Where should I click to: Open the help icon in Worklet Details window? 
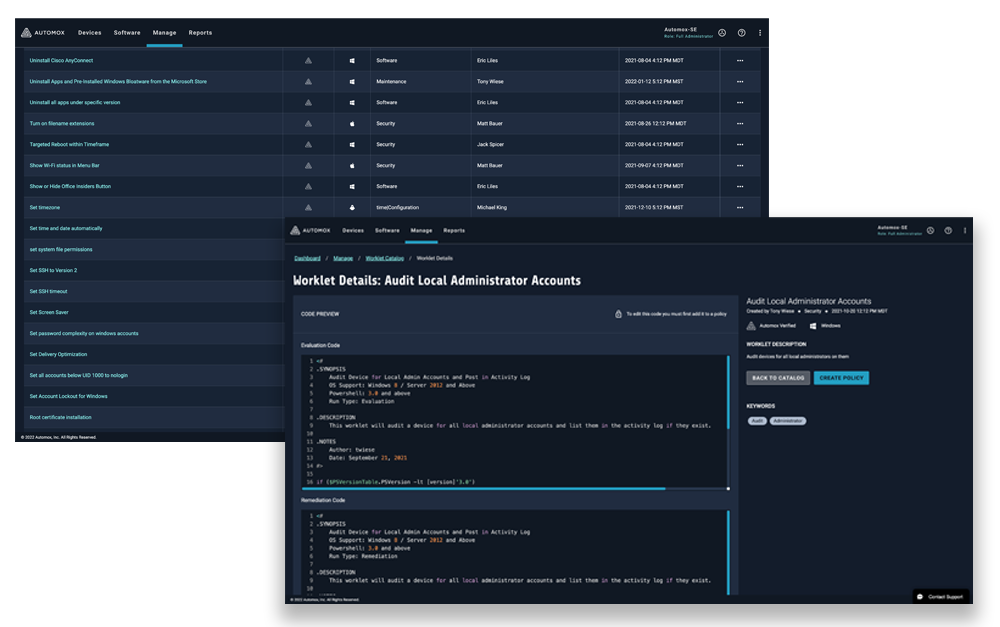[x=948, y=230]
